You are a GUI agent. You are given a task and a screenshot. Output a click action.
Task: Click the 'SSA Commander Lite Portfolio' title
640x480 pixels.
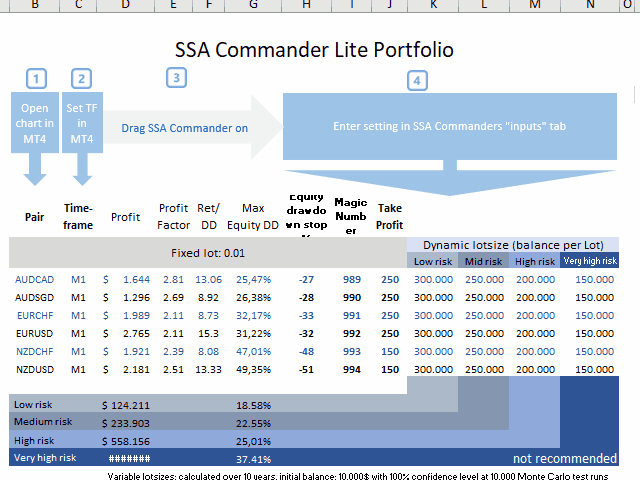(x=314, y=50)
